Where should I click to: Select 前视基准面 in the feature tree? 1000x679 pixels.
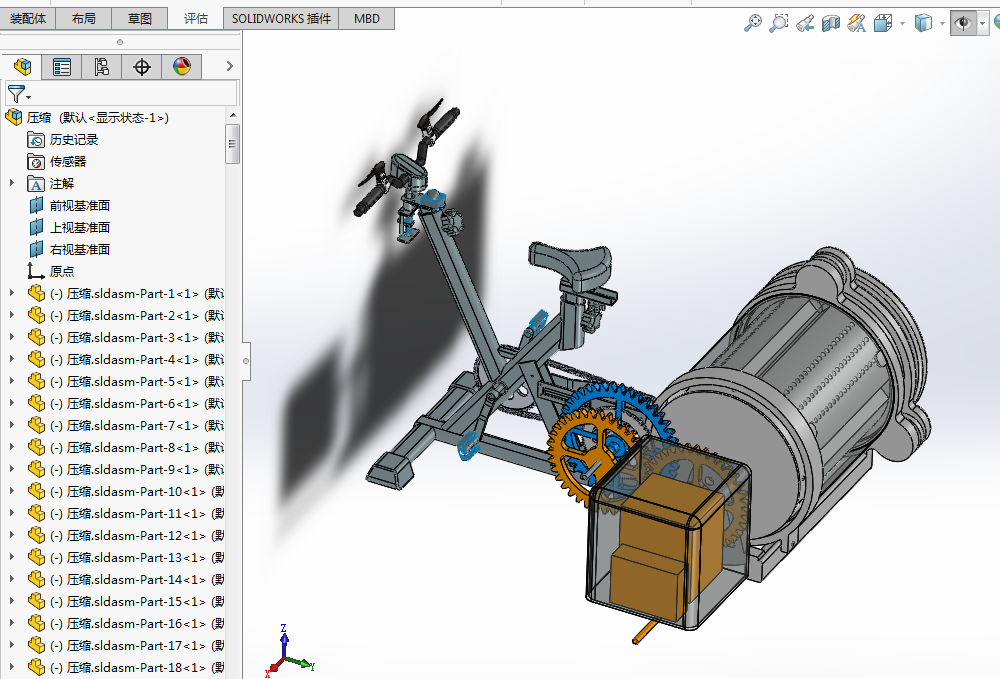click(x=79, y=205)
